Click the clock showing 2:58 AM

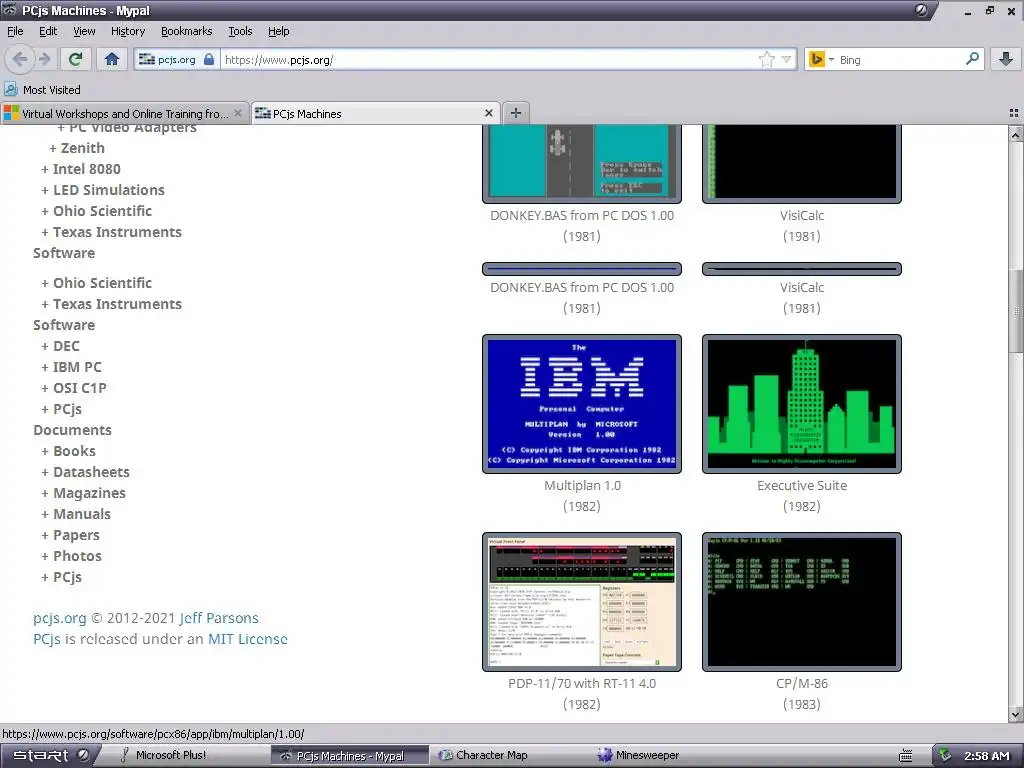tap(986, 756)
